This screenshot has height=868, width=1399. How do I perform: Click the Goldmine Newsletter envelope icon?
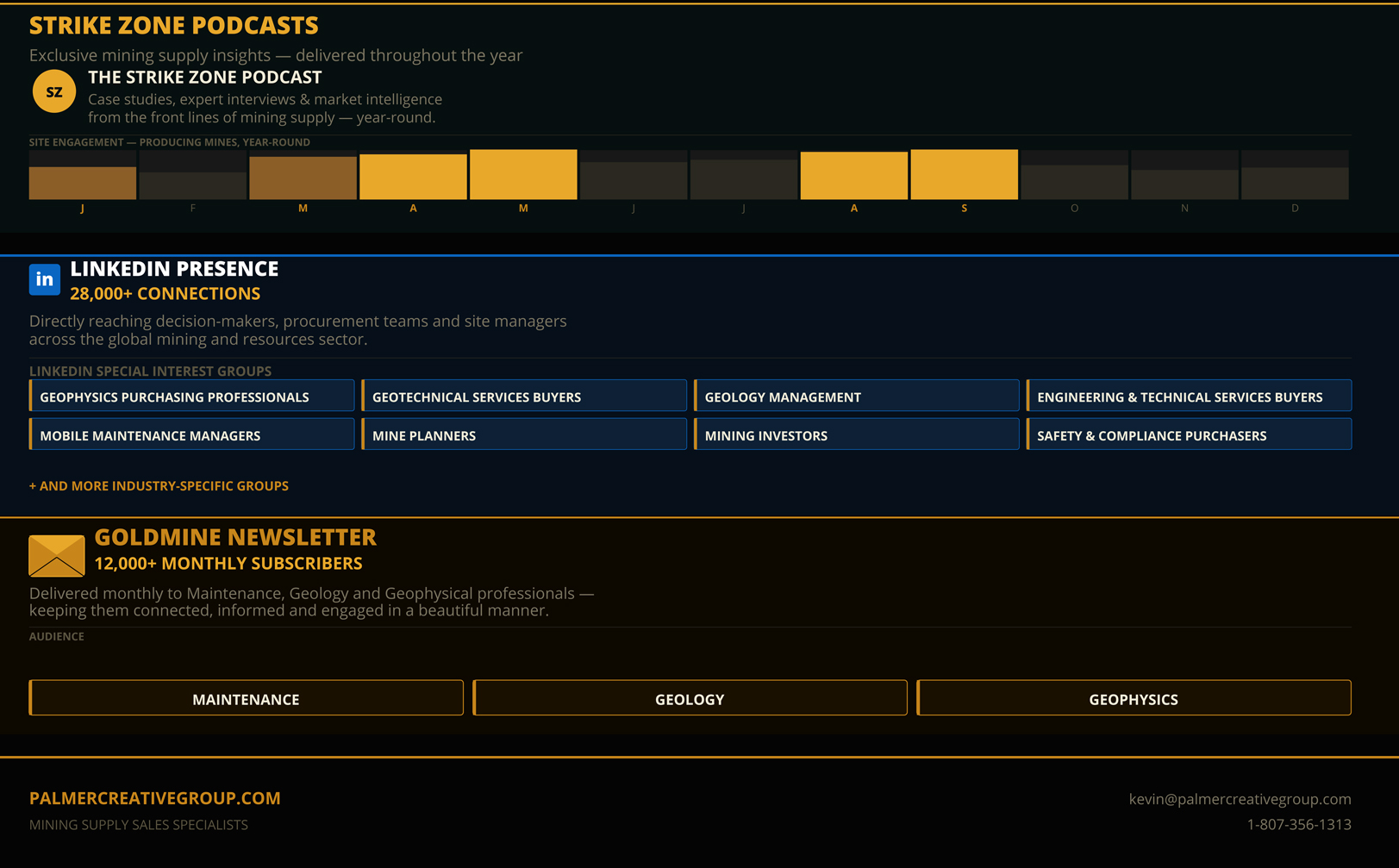[x=57, y=556]
